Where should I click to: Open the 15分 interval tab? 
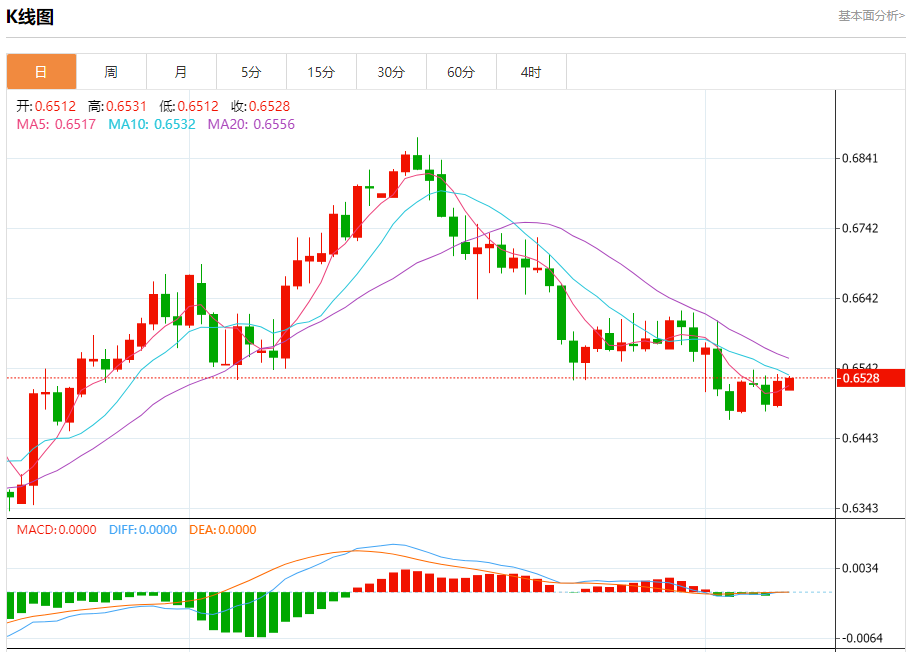click(321, 72)
